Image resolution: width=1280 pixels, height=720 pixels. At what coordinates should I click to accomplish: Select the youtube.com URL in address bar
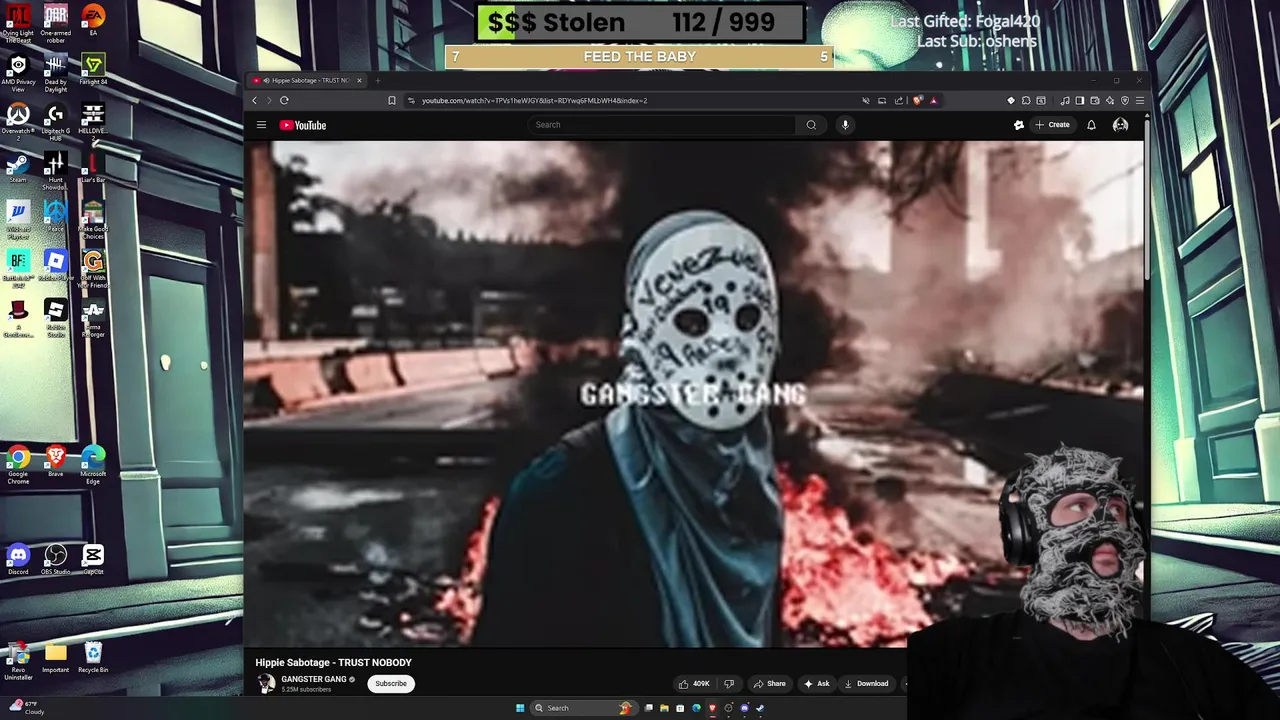534,100
